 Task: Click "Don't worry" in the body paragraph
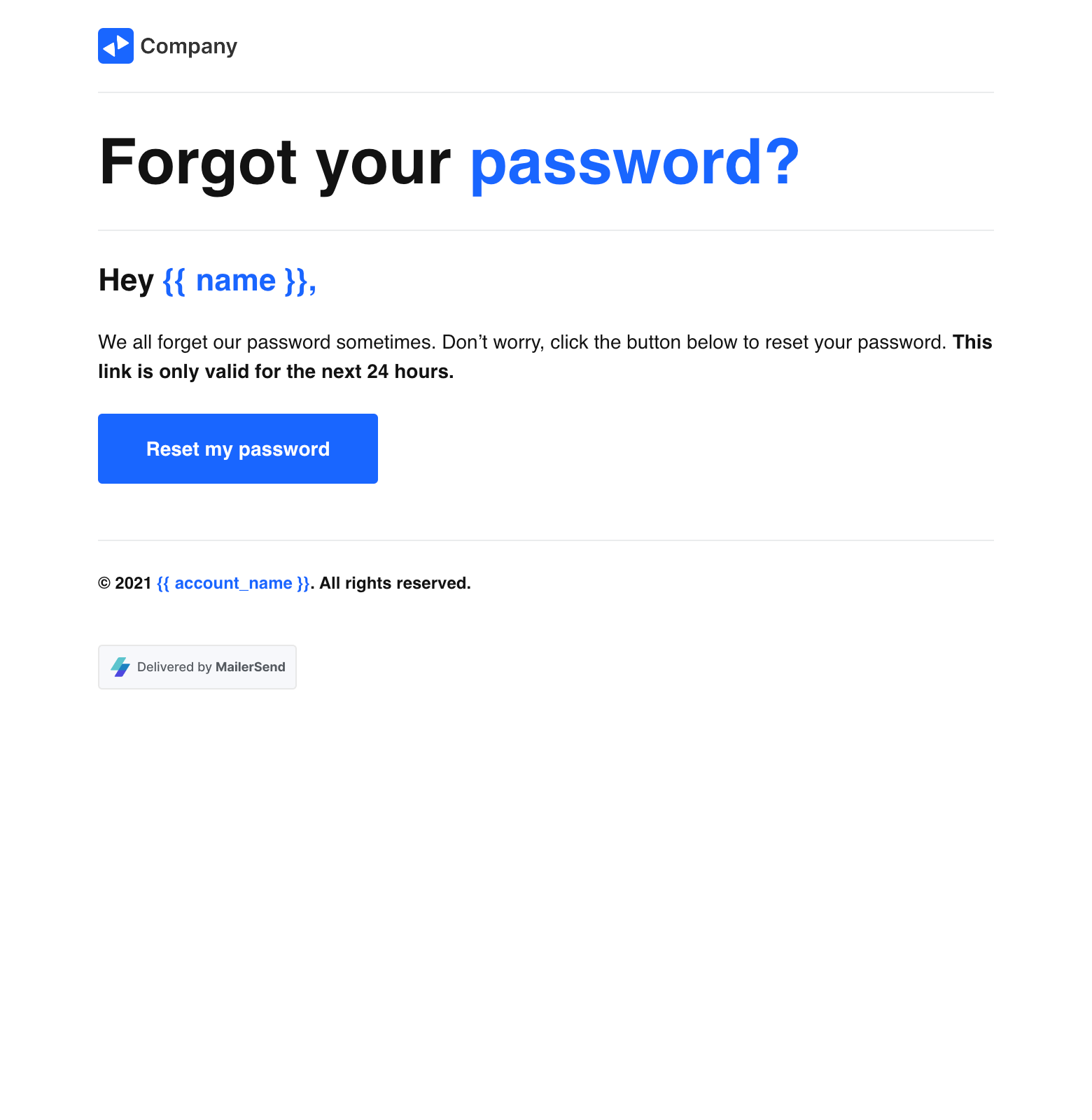click(493, 342)
